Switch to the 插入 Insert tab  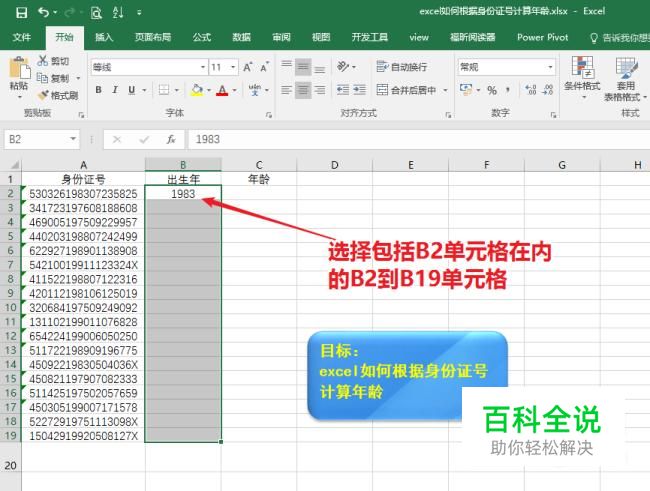coord(104,38)
